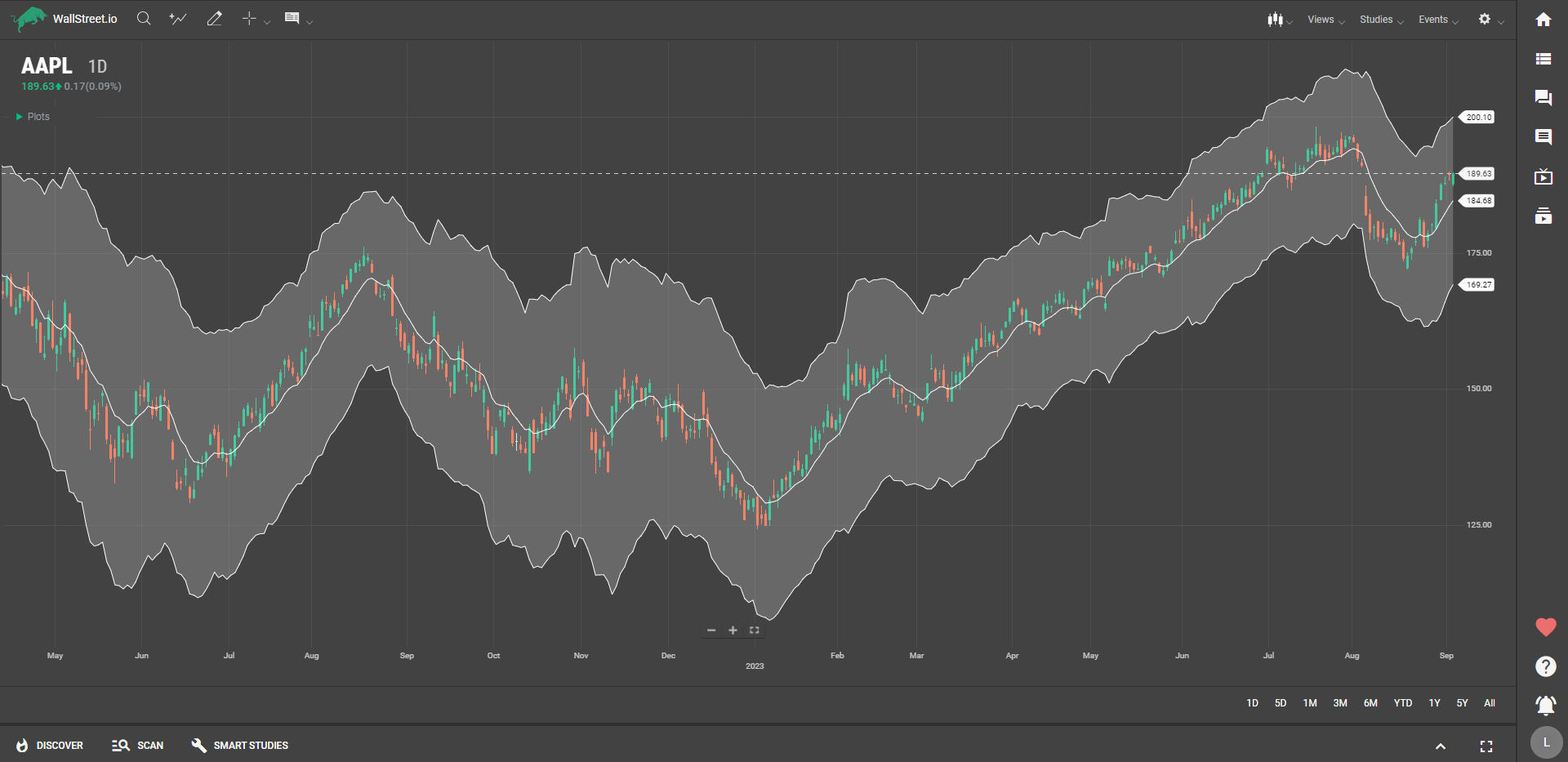
Task: Select the YTD range
Action: coord(1403,703)
